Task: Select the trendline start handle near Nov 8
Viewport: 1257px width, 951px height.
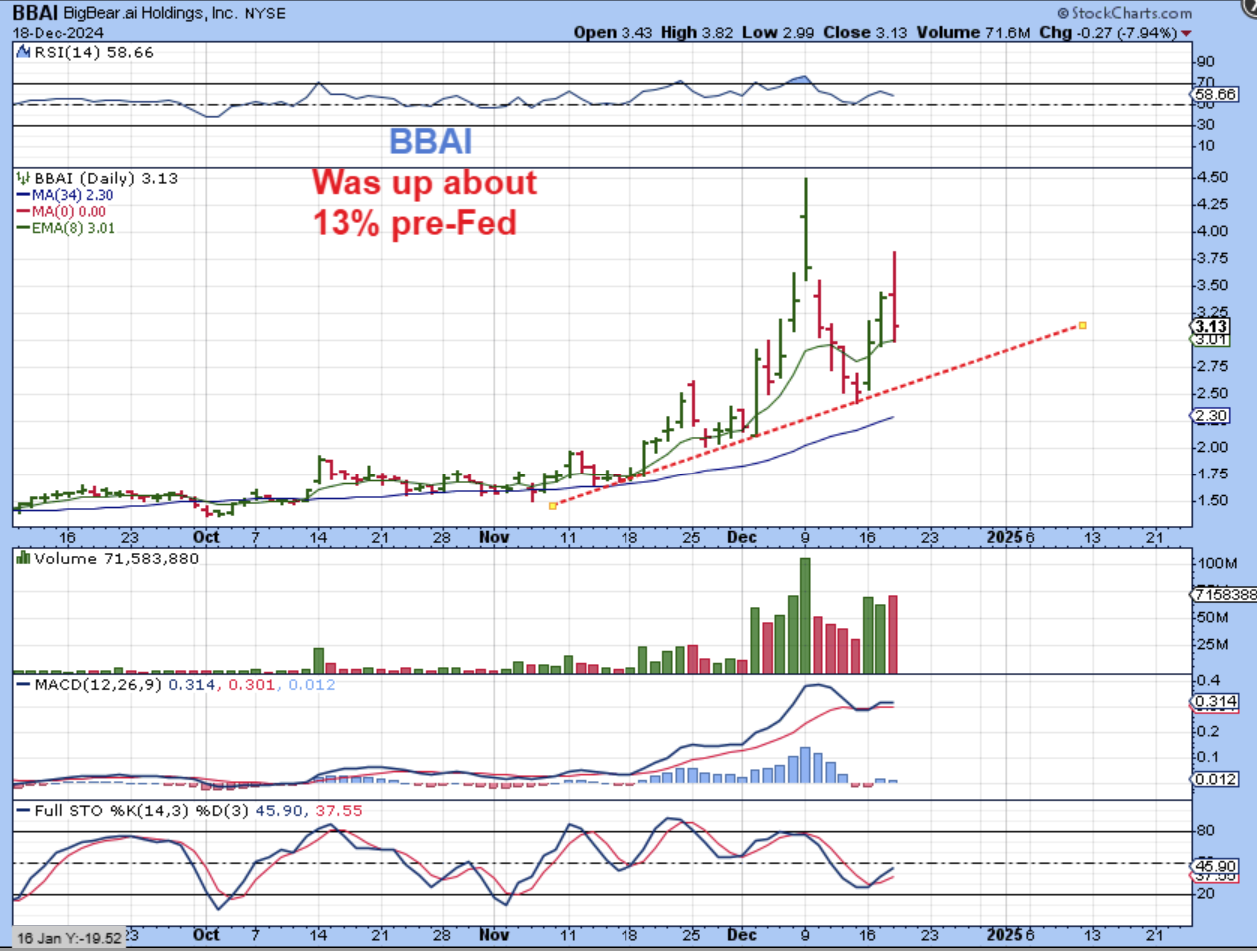Action: click(553, 506)
